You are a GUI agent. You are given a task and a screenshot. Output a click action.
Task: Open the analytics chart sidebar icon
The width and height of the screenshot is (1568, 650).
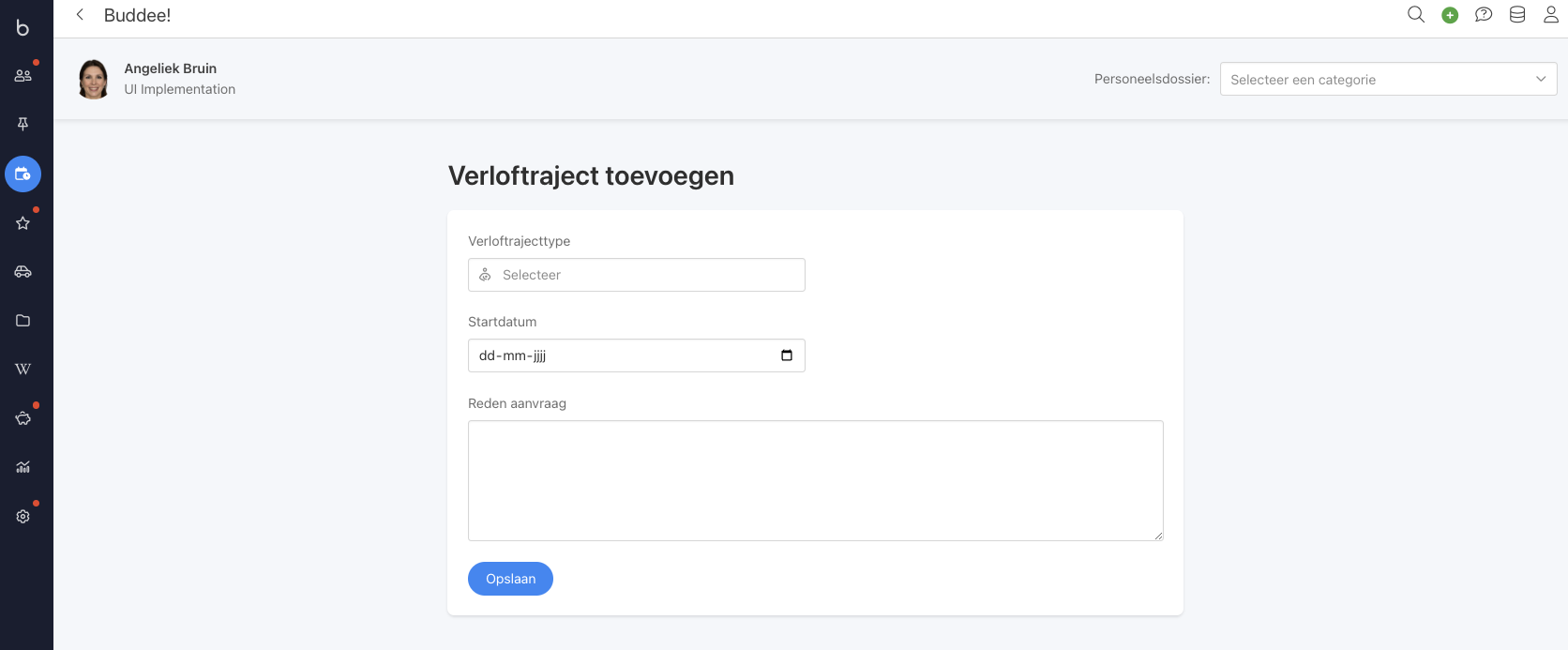pos(23,467)
